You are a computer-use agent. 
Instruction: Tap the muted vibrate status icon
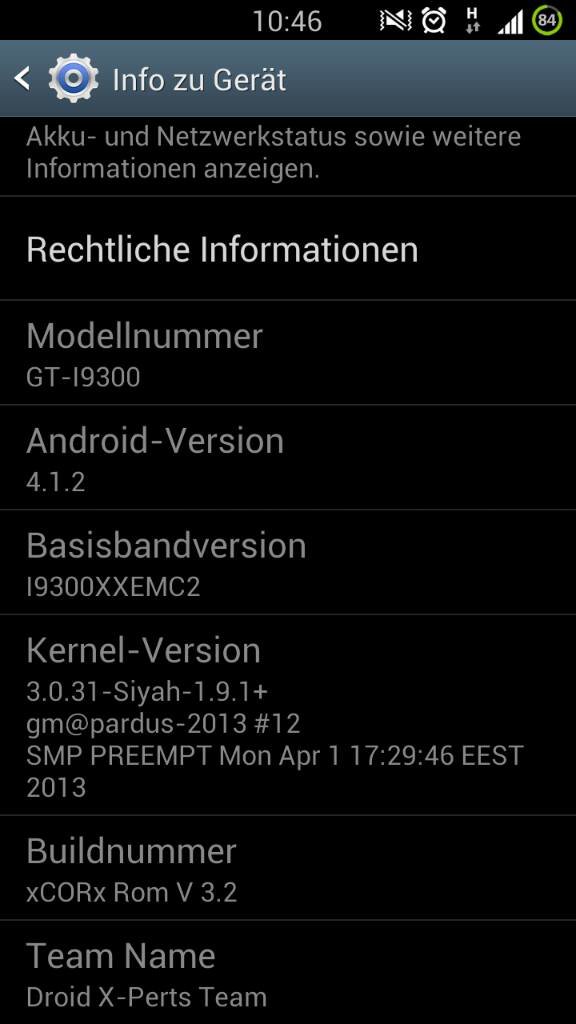pyautogui.click(x=396, y=21)
